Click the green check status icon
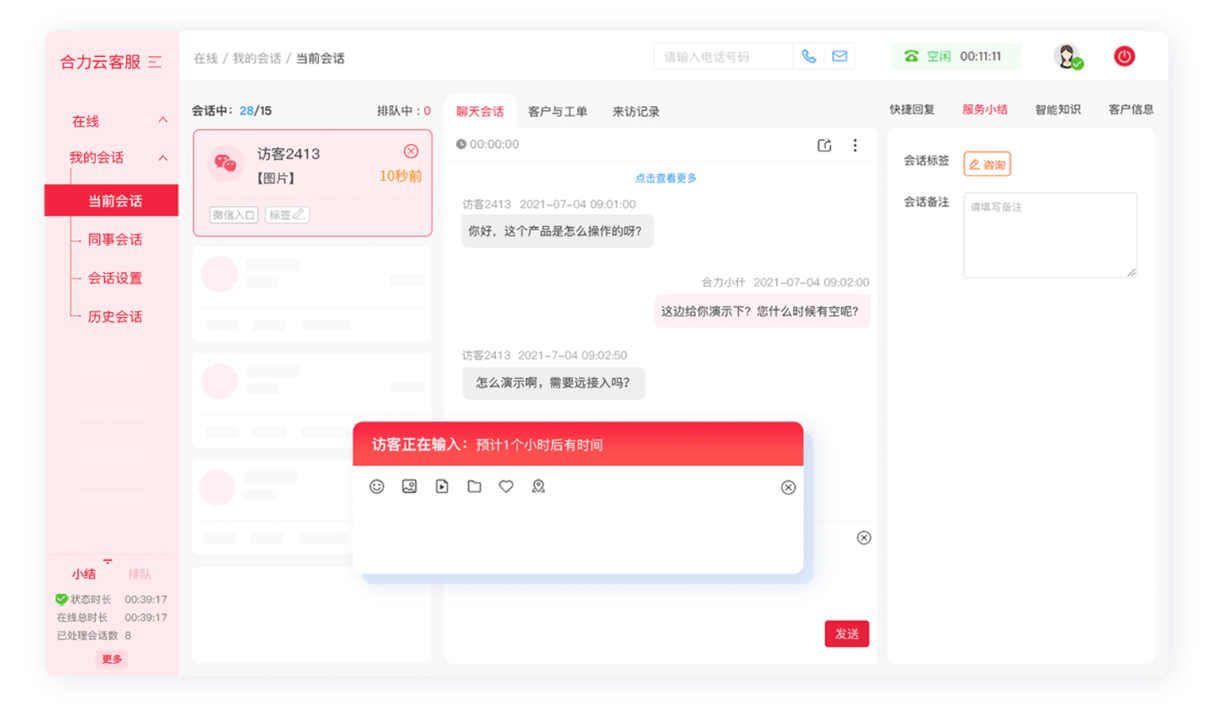1210x710 pixels. pyautogui.click(x=61, y=599)
